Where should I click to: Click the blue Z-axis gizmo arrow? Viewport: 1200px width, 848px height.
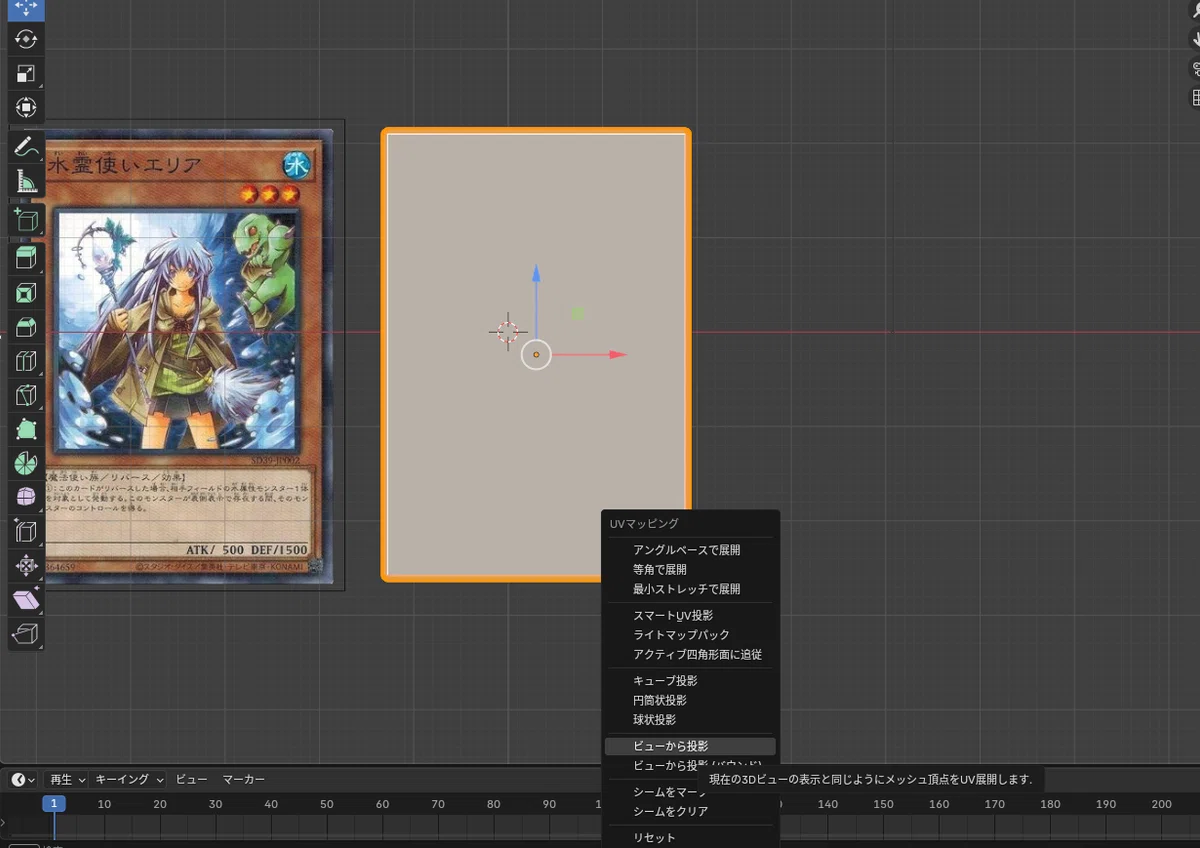[536, 274]
